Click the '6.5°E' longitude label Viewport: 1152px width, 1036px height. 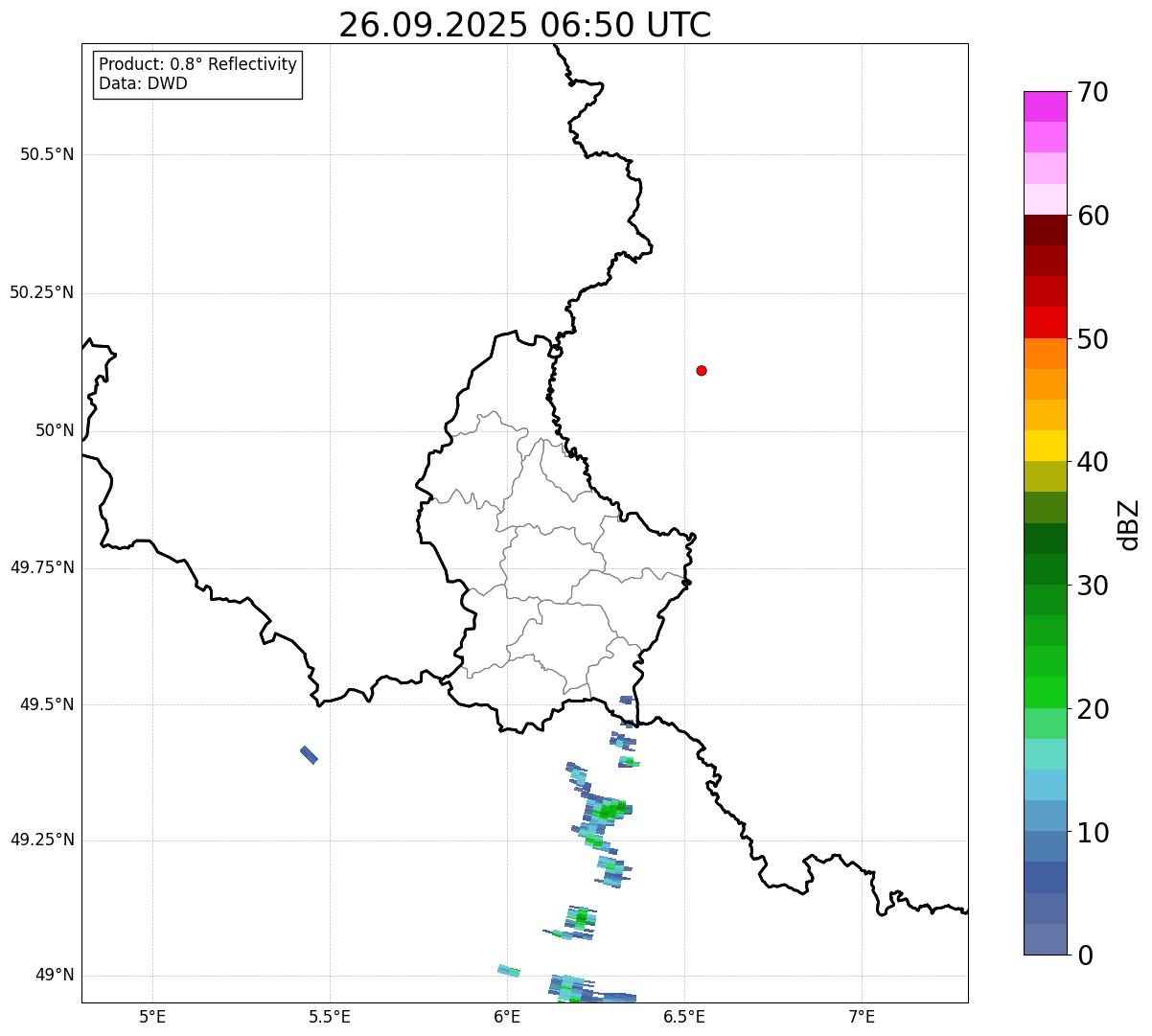[684, 1016]
